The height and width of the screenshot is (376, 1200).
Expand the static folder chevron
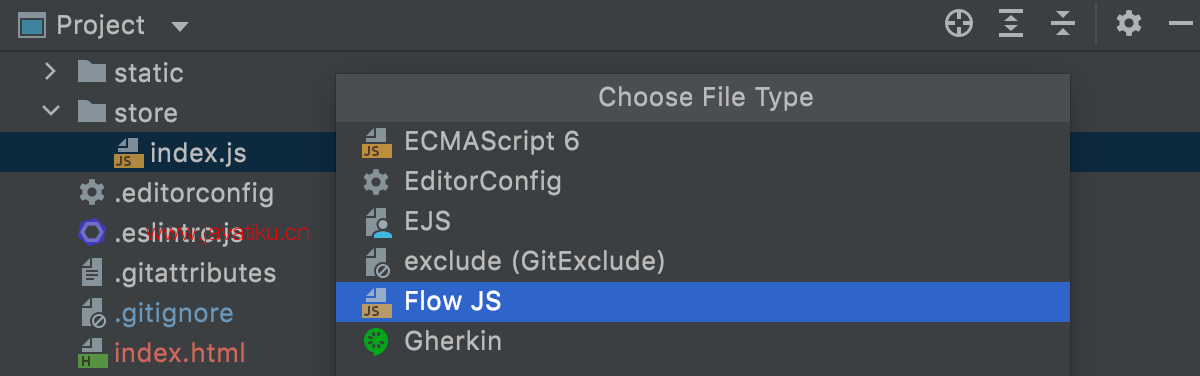tap(50, 72)
